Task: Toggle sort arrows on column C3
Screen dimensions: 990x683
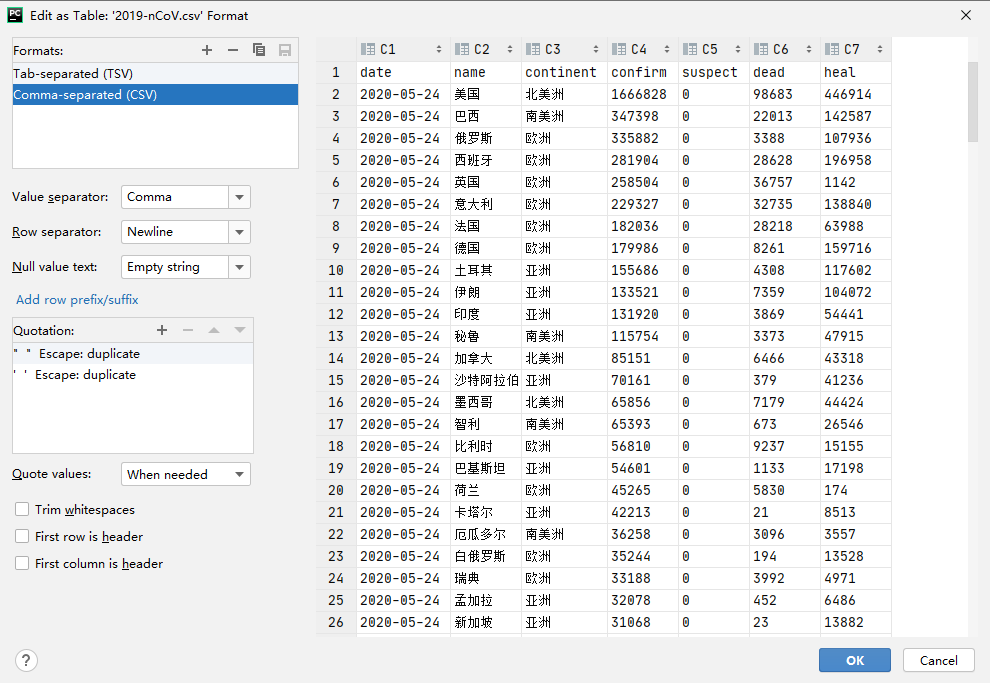Action: click(x=595, y=49)
